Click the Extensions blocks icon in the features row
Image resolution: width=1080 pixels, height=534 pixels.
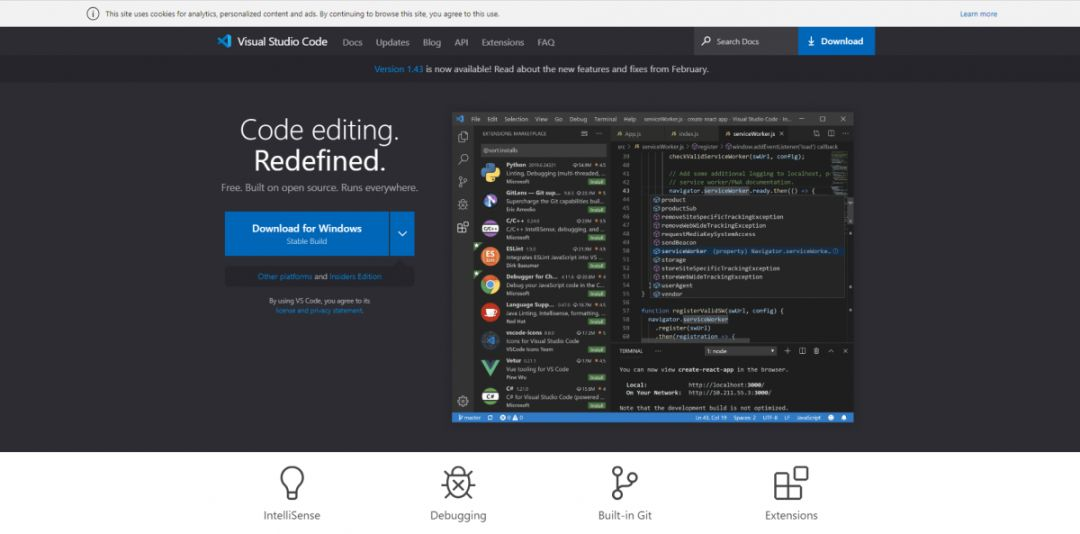[791, 483]
